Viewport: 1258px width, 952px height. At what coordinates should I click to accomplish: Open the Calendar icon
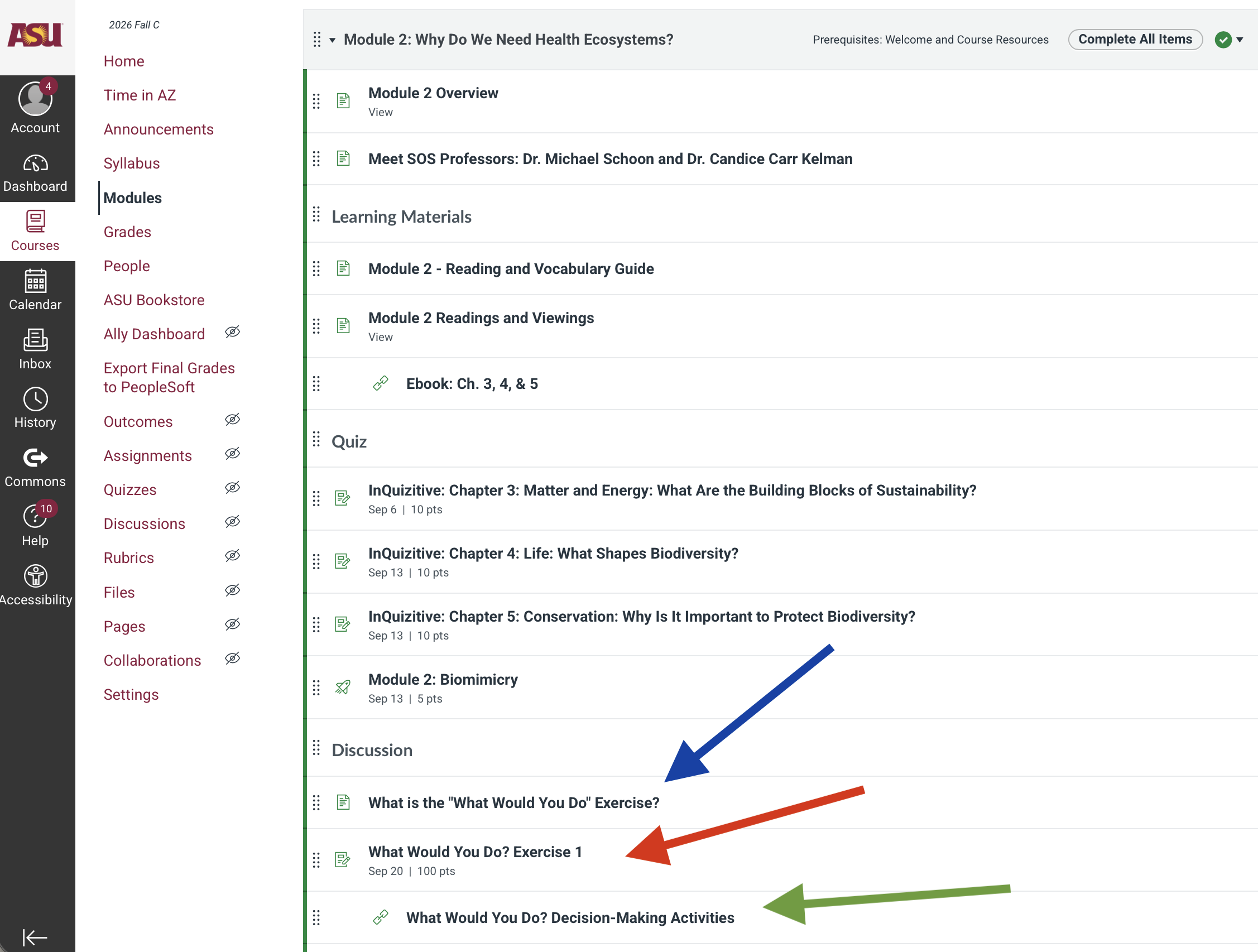35,291
